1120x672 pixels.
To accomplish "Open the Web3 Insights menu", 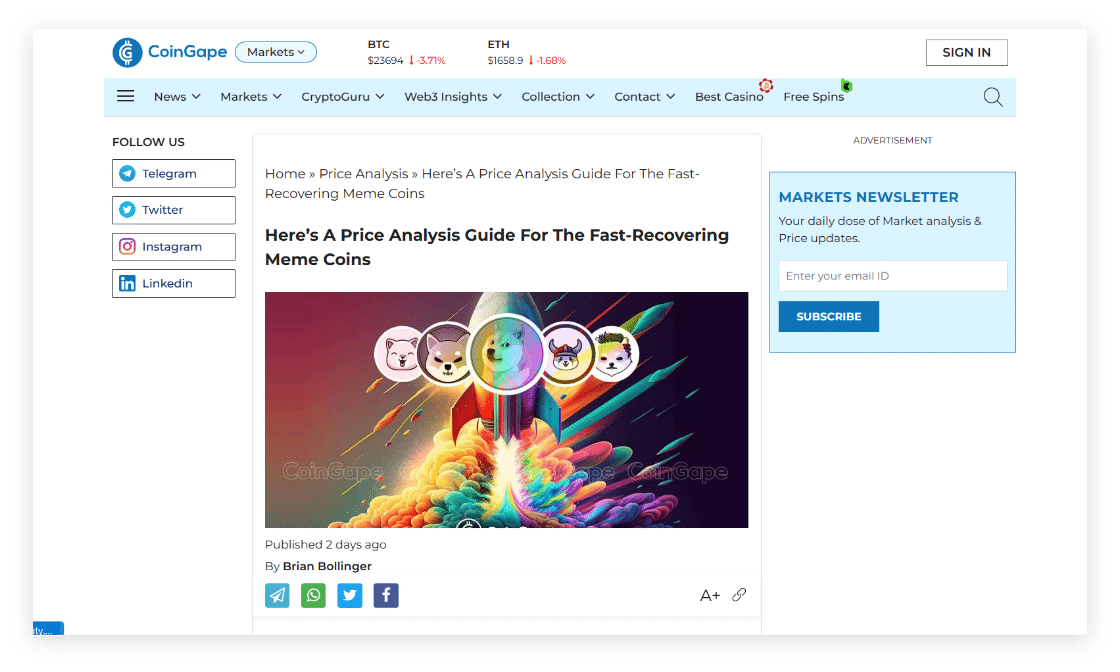I will [x=453, y=96].
